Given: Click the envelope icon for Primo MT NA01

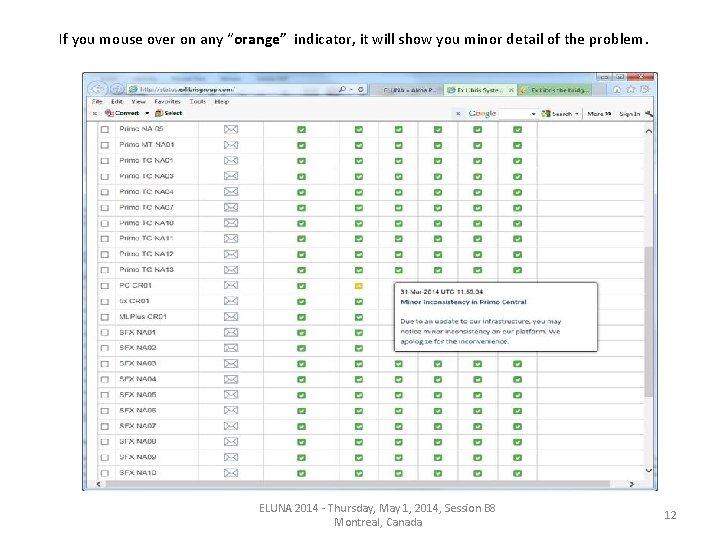Looking at the screenshot, I should [x=231, y=145].
